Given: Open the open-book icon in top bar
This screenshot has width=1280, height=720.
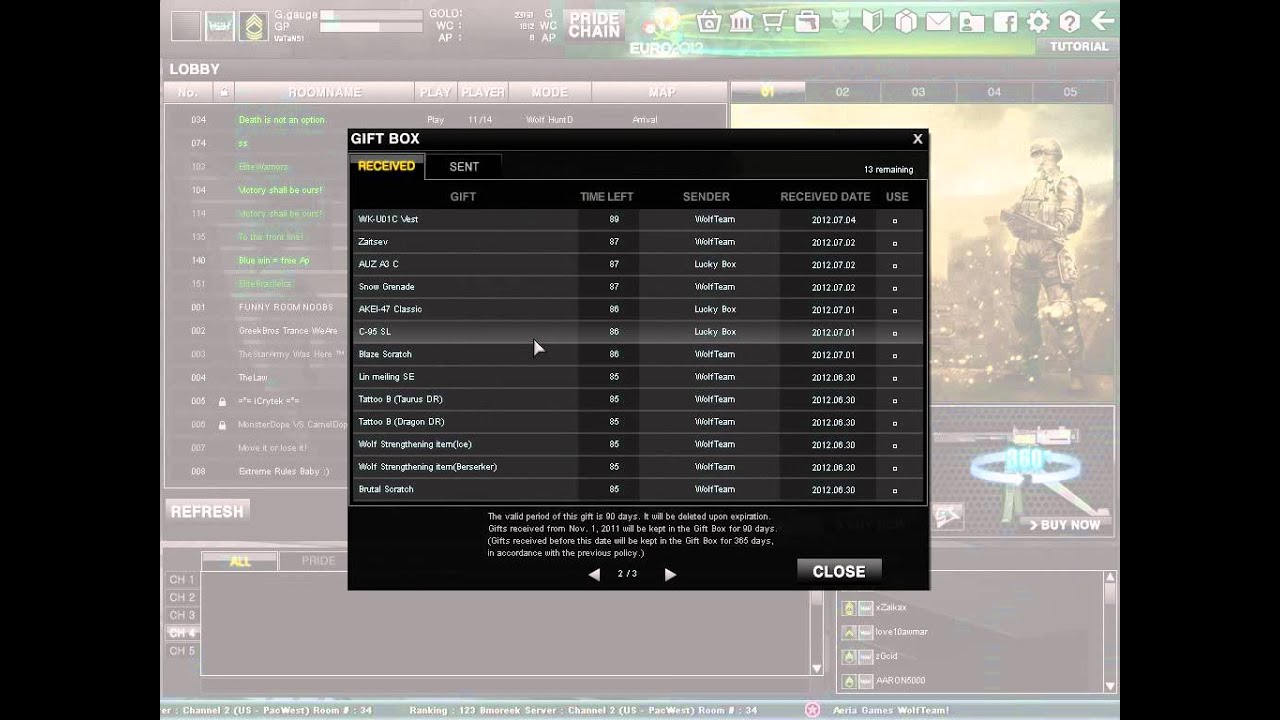Looking at the screenshot, I should click(x=873, y=21).
